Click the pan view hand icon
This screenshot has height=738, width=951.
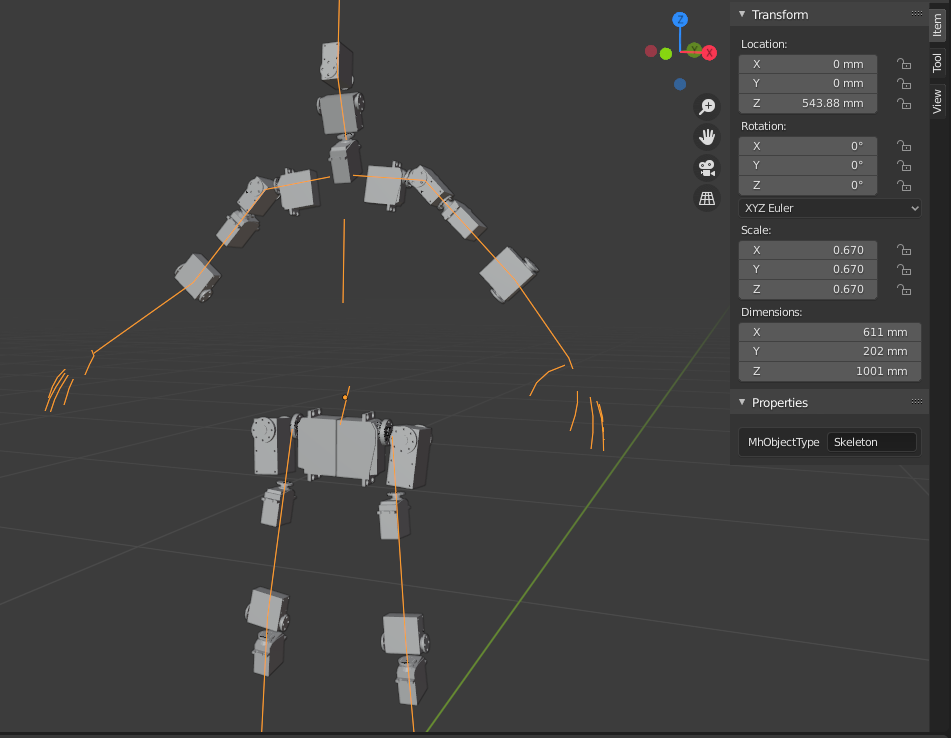click(707, 137)
